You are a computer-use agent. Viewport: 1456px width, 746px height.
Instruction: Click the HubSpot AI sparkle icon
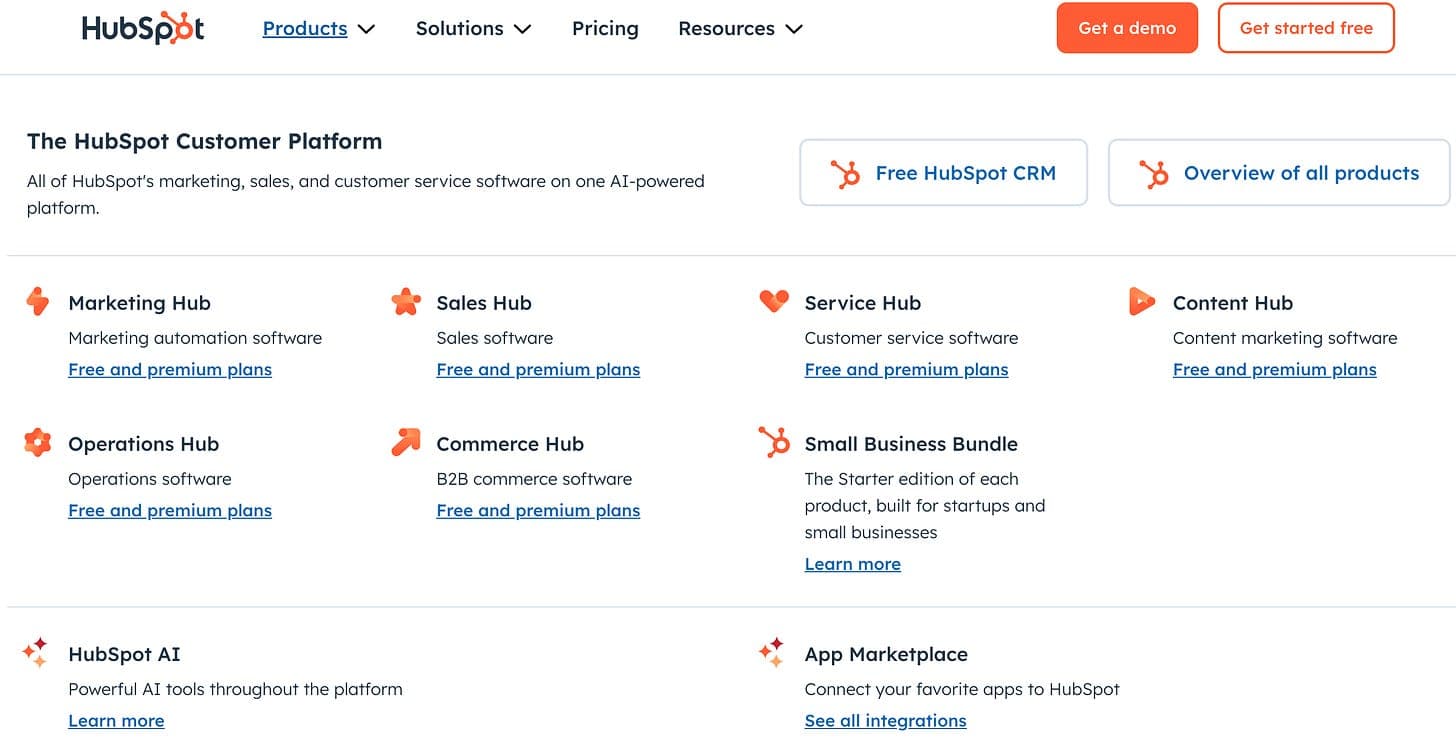[x=36, y=652]
